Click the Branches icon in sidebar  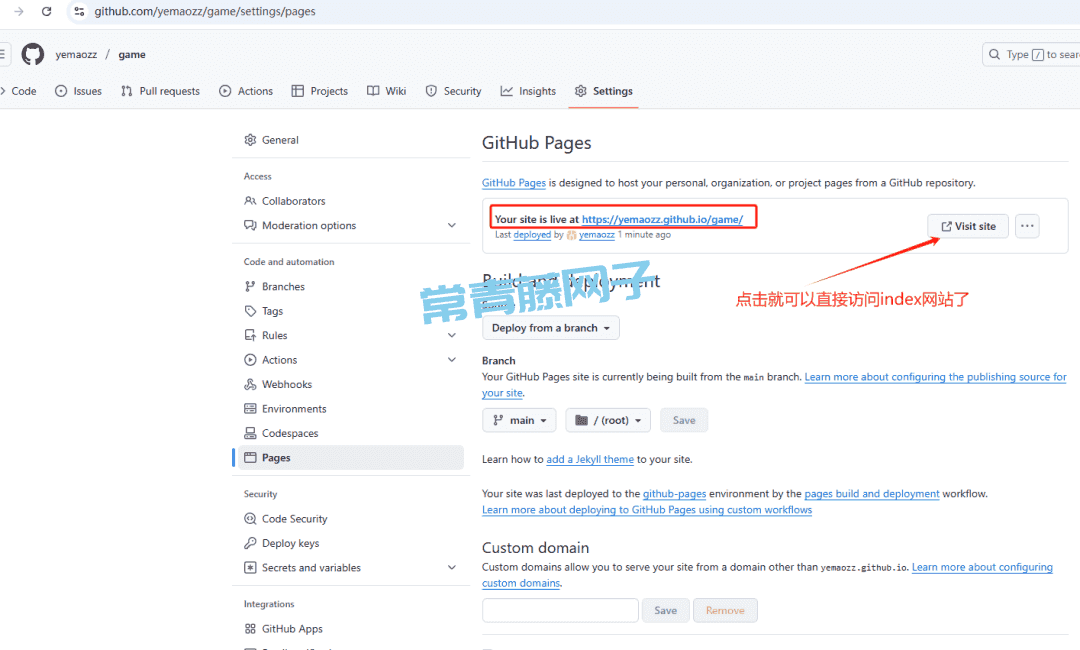(x=250, y=286)
